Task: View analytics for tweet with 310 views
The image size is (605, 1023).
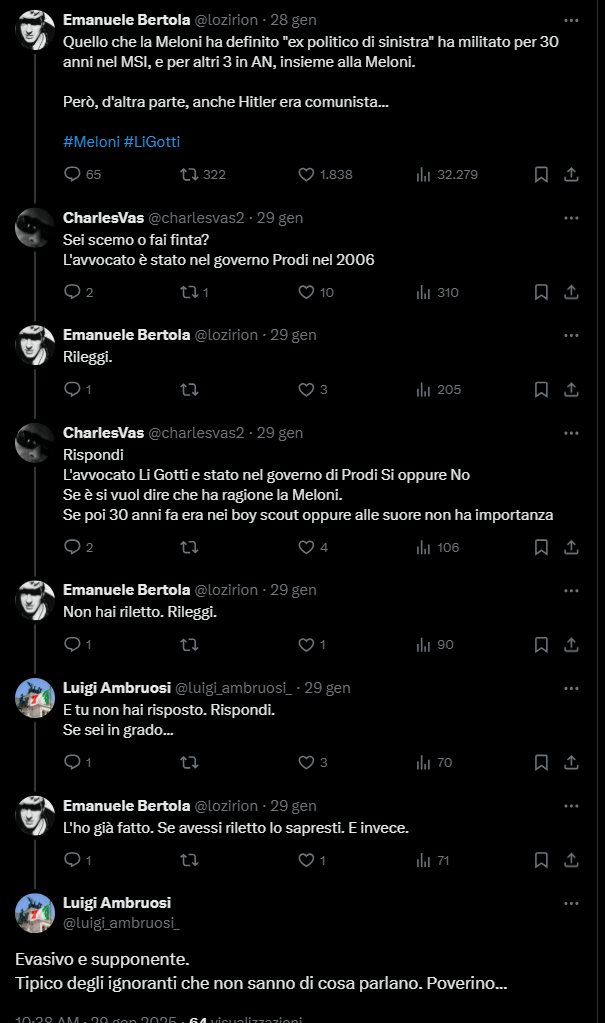Action: pyautogui.click(x=436, y=292)
